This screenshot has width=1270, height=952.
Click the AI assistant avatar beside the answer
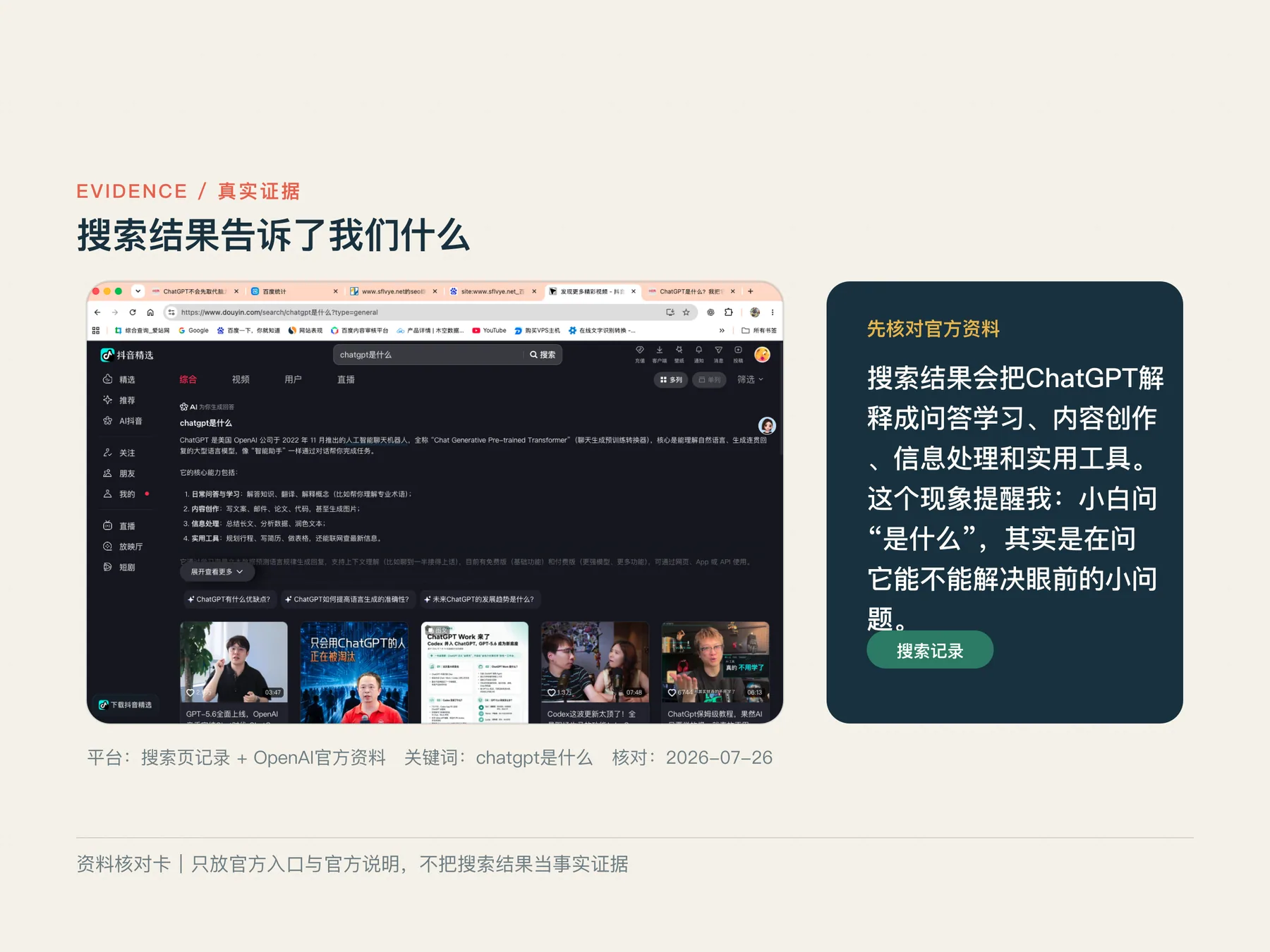[x=767, y=425]
